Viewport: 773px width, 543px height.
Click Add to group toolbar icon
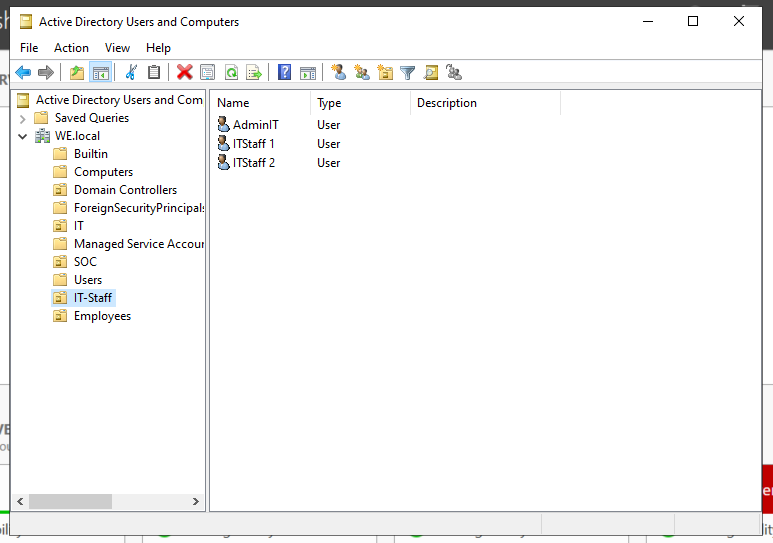[x=454, y=72]
